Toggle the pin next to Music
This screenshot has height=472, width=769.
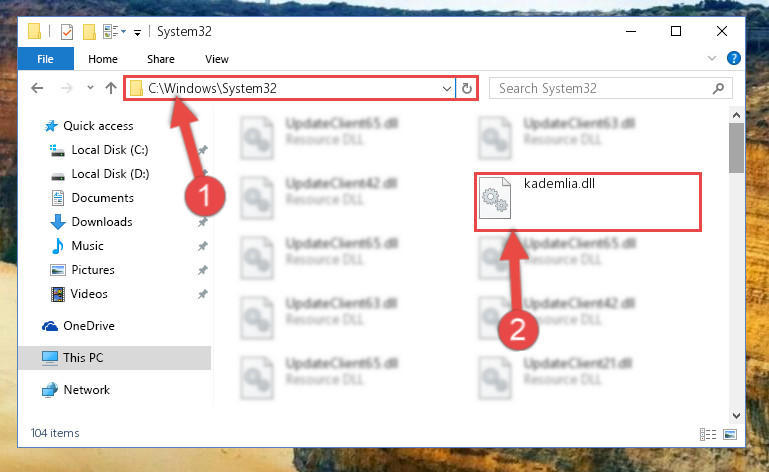[203, 246]
